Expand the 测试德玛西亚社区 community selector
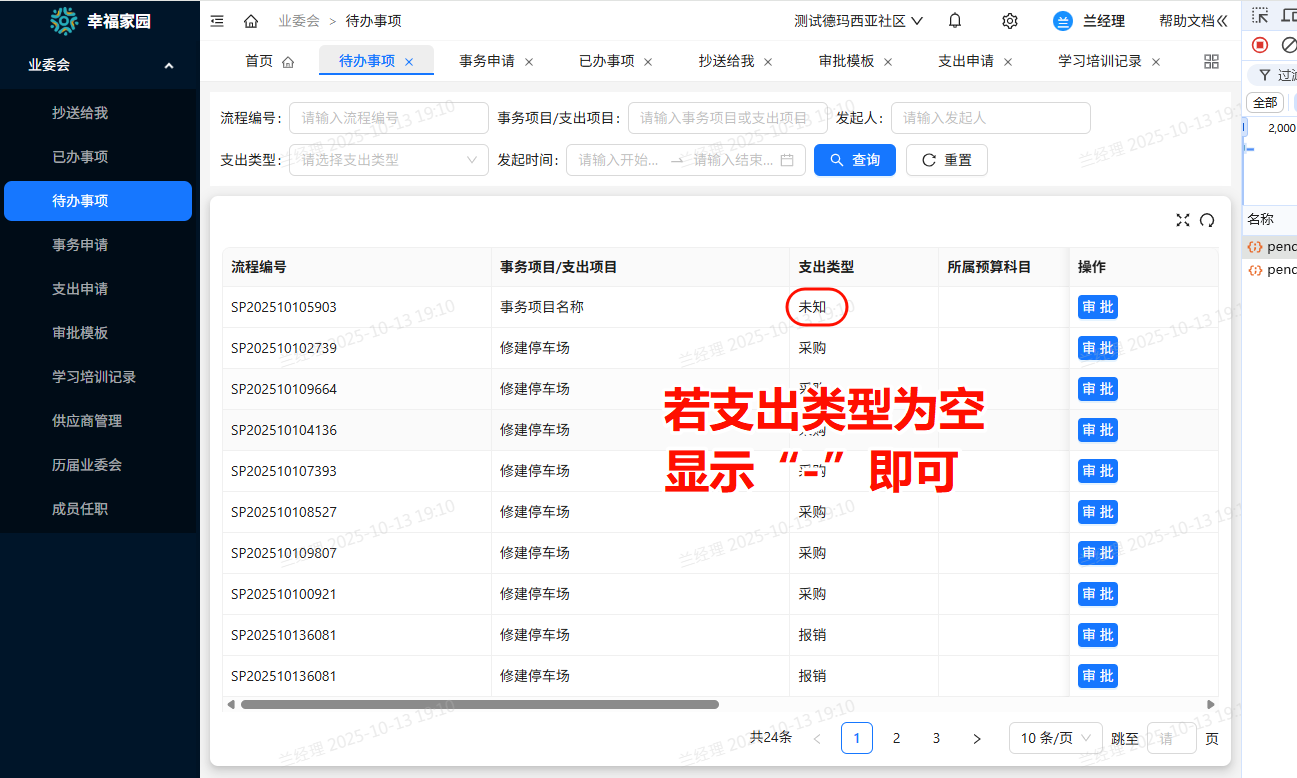The image size is (1297, 778). coord(858,21)
